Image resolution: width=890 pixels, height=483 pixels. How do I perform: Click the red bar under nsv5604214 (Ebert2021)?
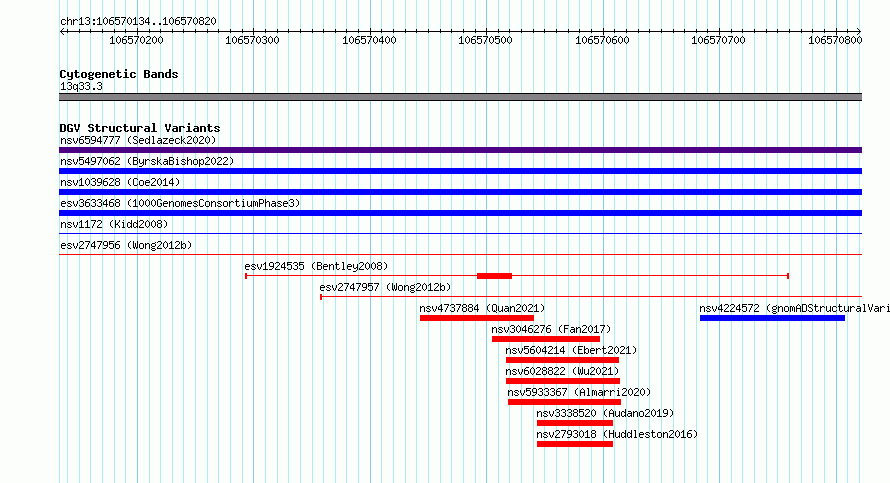click(x=562, y=360)
